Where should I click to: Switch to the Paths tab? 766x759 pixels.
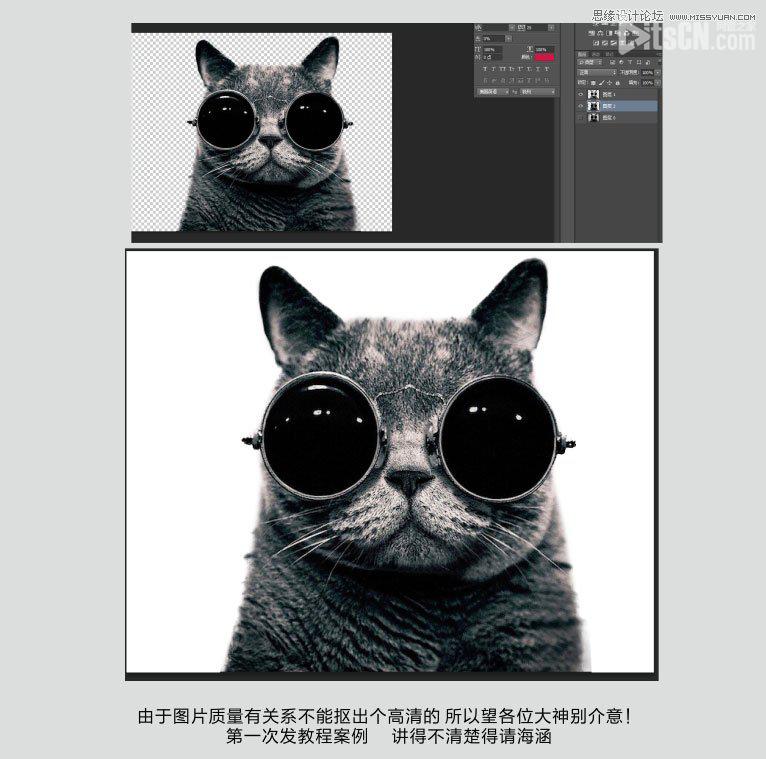tap(609, 55)
